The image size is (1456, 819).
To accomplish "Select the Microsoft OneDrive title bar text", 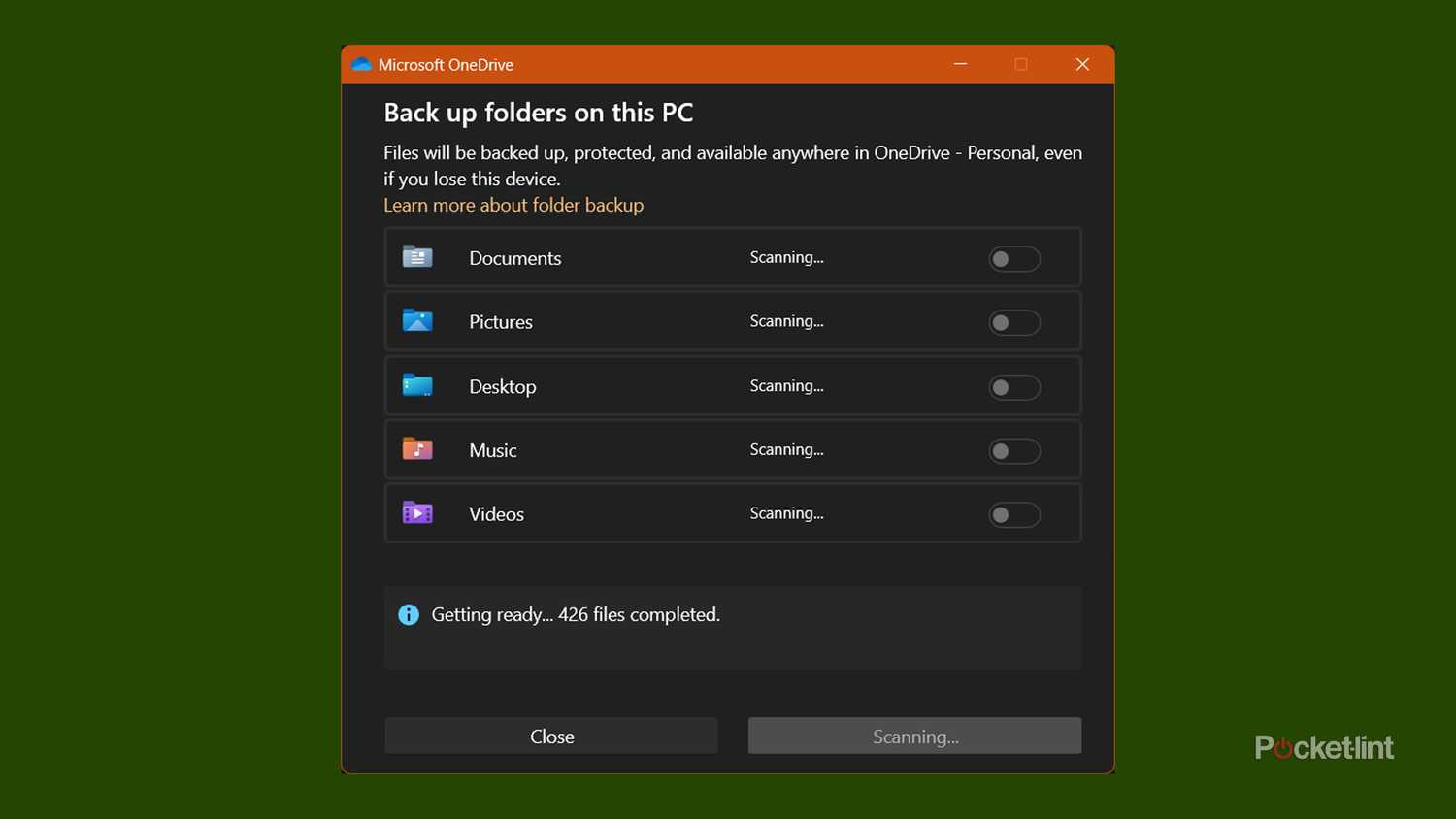I will 446,64.
